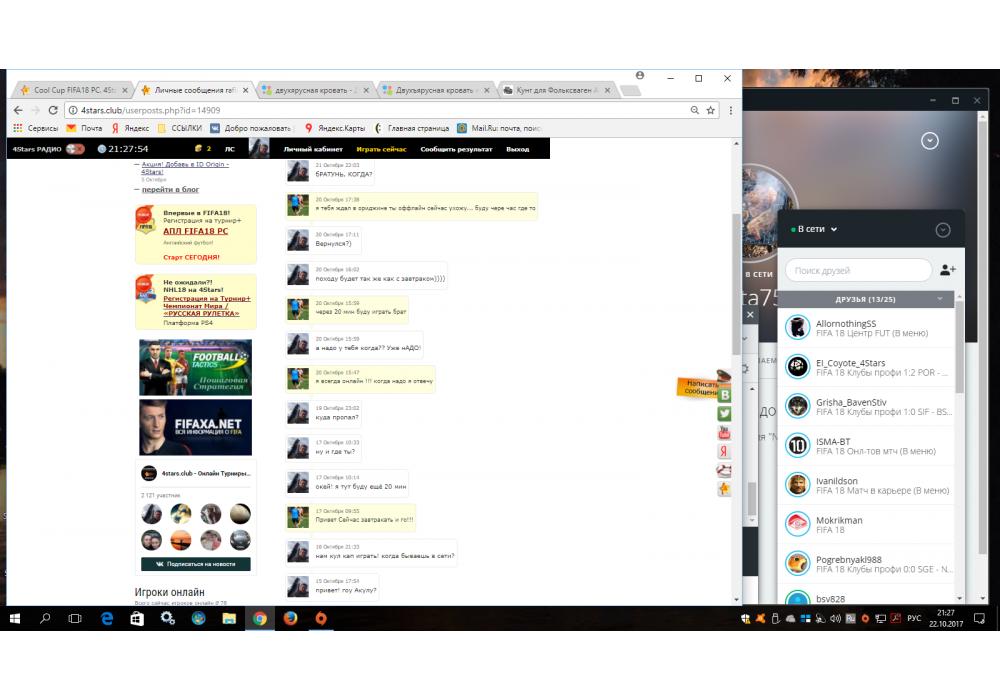Open Windows taskbar search
The height and width of the screenshot is (700, 1000).
[45, 618]
